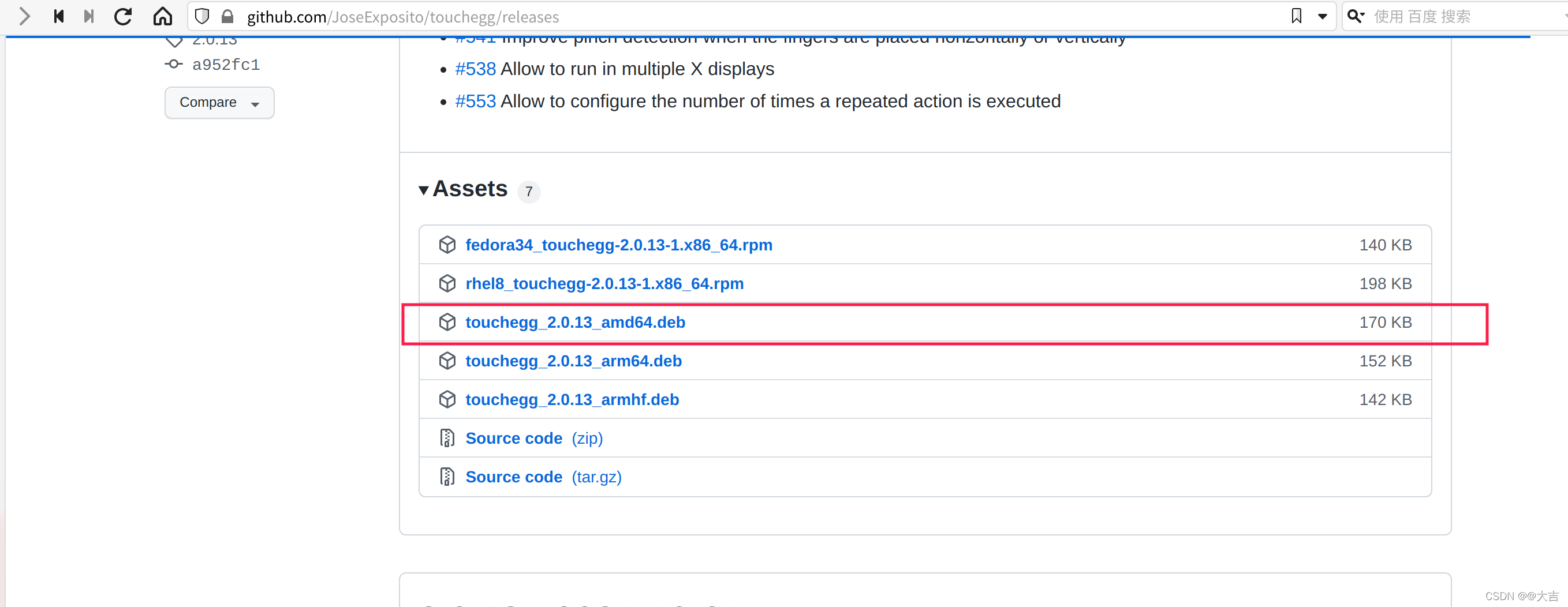1568x607 pixels.
Task: Bookmark this page with the bookmark icon
Action: [1297, 16]
